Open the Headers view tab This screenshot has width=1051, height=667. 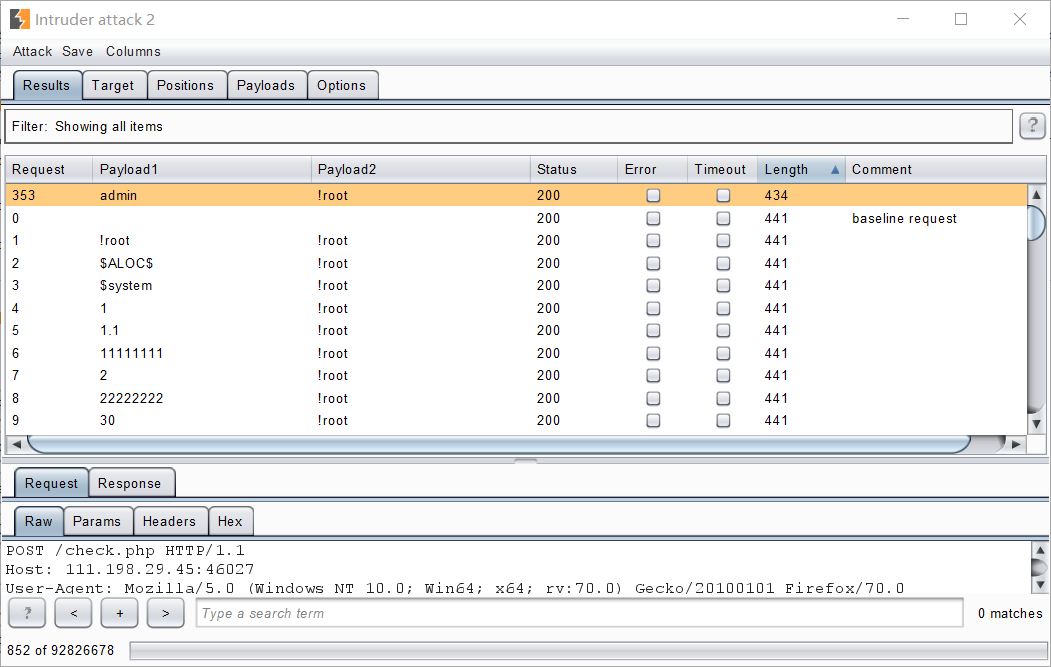[x=170, y=521]
